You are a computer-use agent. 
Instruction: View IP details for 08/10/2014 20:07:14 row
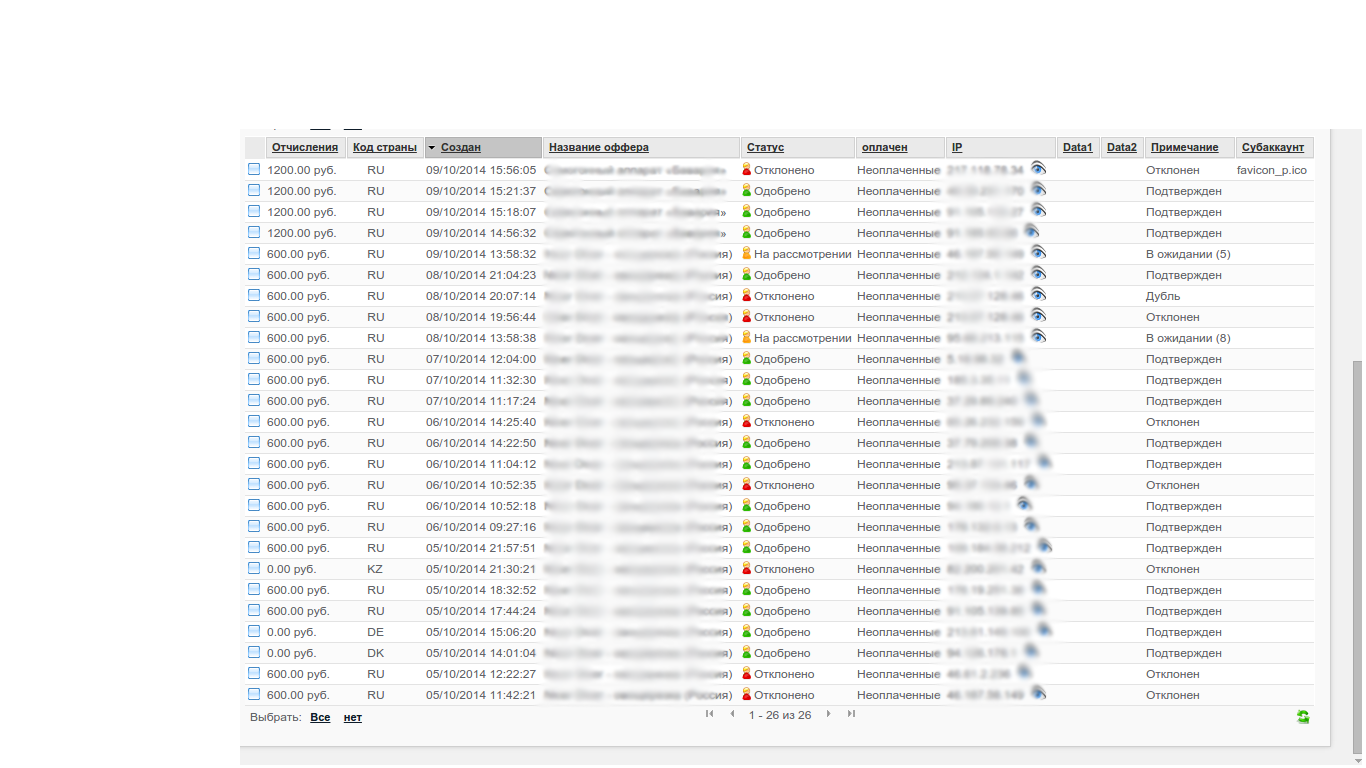(x=1039, y=295)
